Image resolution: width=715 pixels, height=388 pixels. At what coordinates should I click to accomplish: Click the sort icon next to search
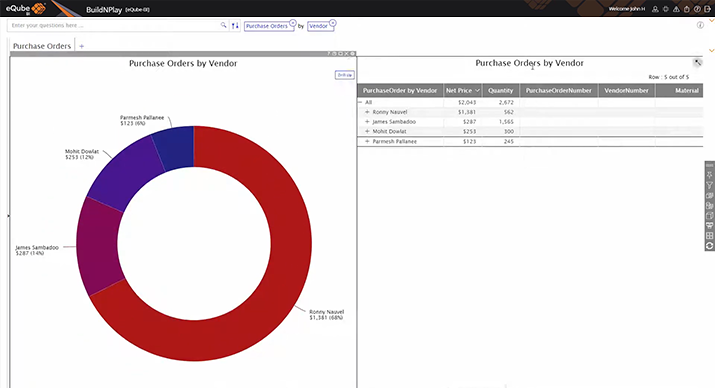tap(235, 26)
